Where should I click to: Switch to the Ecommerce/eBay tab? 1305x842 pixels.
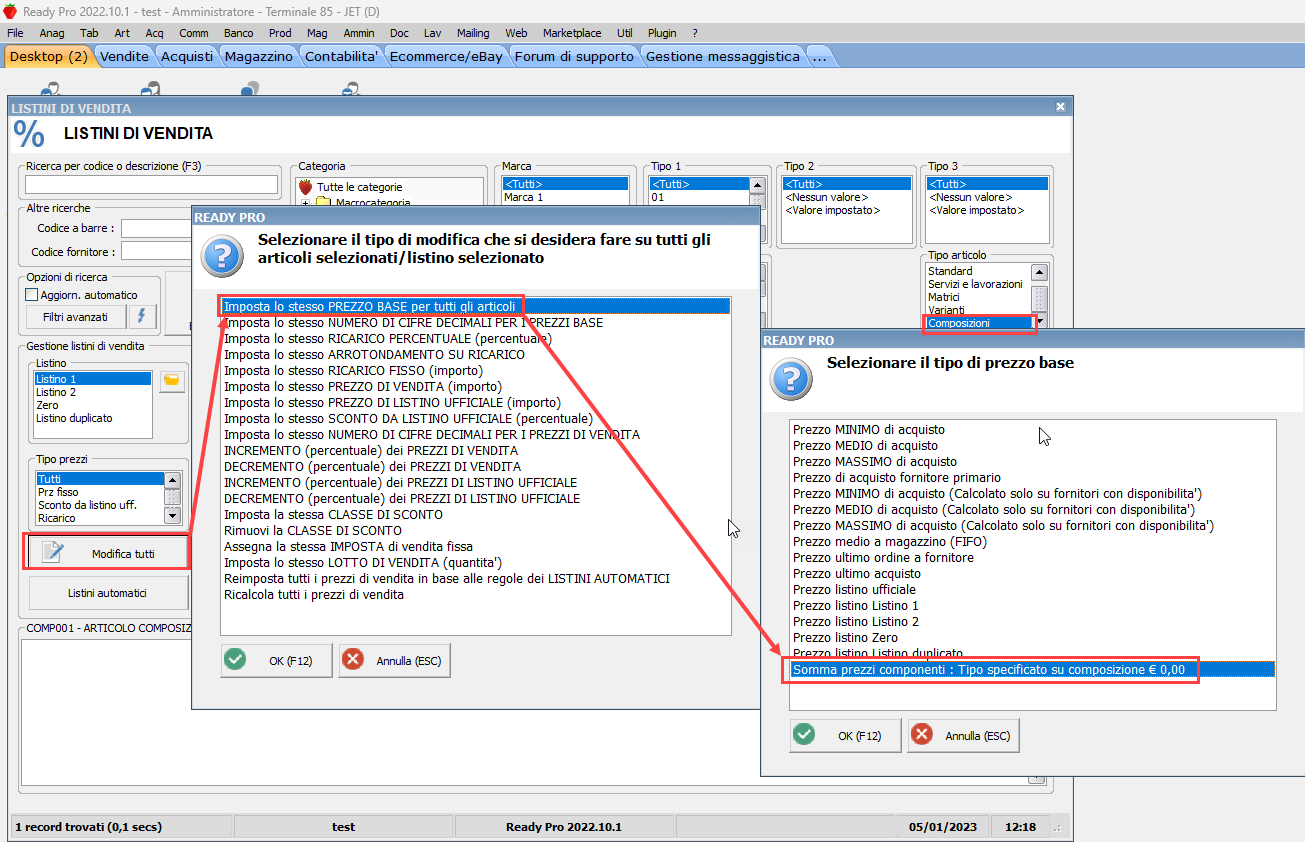point(446,56)
